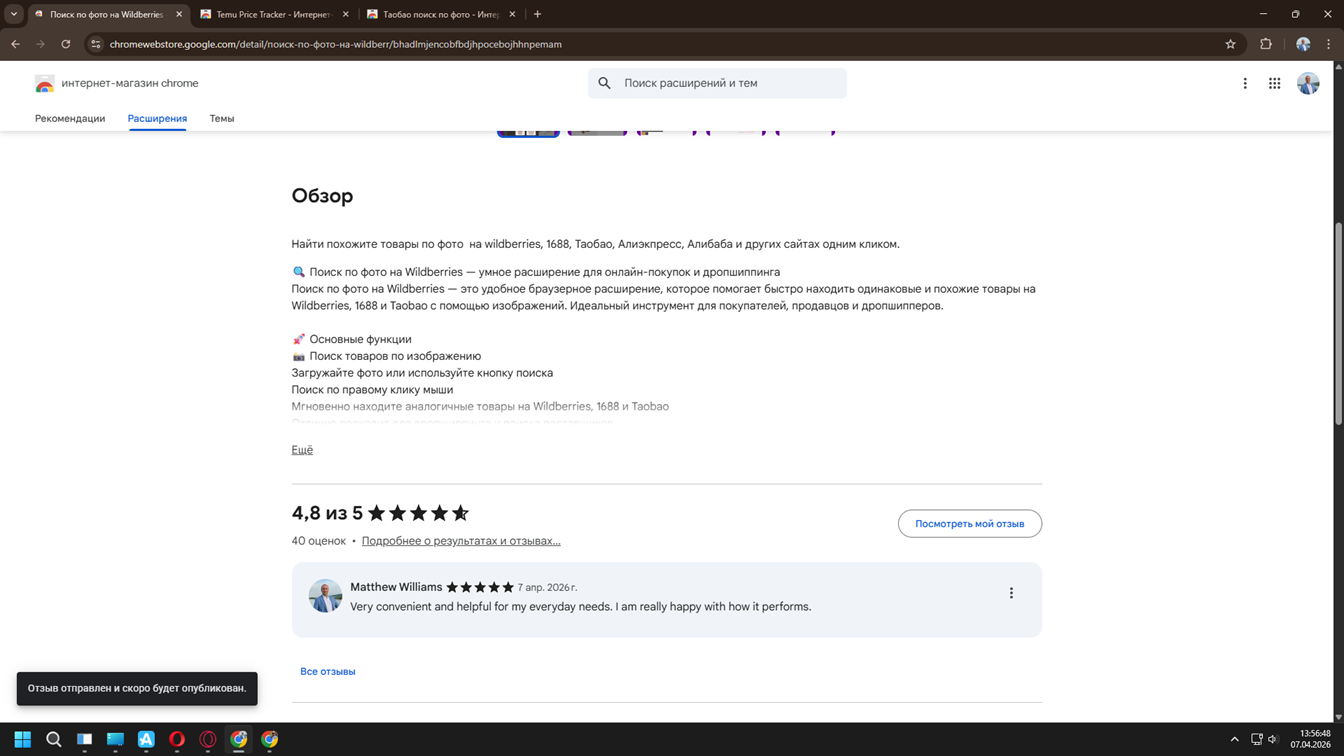Image resolution: width=1344 pixels, height=756 pixels.
Task: Click Посмотреть мой отзыв button
Action: (x=970, y=524)
